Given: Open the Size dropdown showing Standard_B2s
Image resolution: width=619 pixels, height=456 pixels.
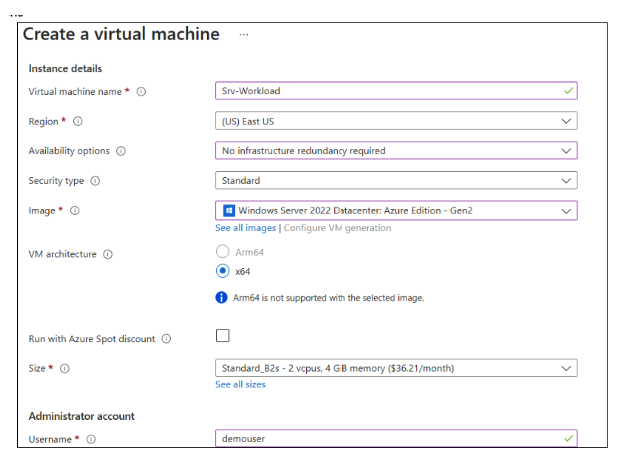Looking at the screenshot, I should [x=396, y=368].
